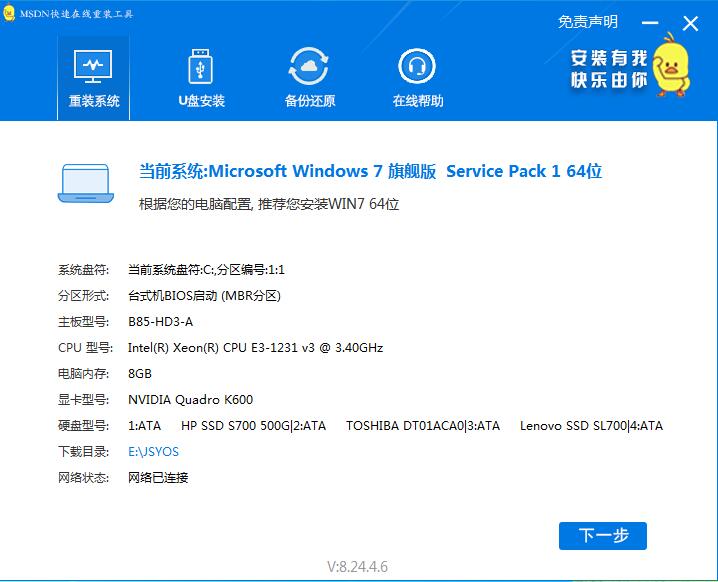The width and height of the screenshot is (718, 582).
Task: Click the Lenovo SSD SL700 disk entry
Action: (573, 426)
